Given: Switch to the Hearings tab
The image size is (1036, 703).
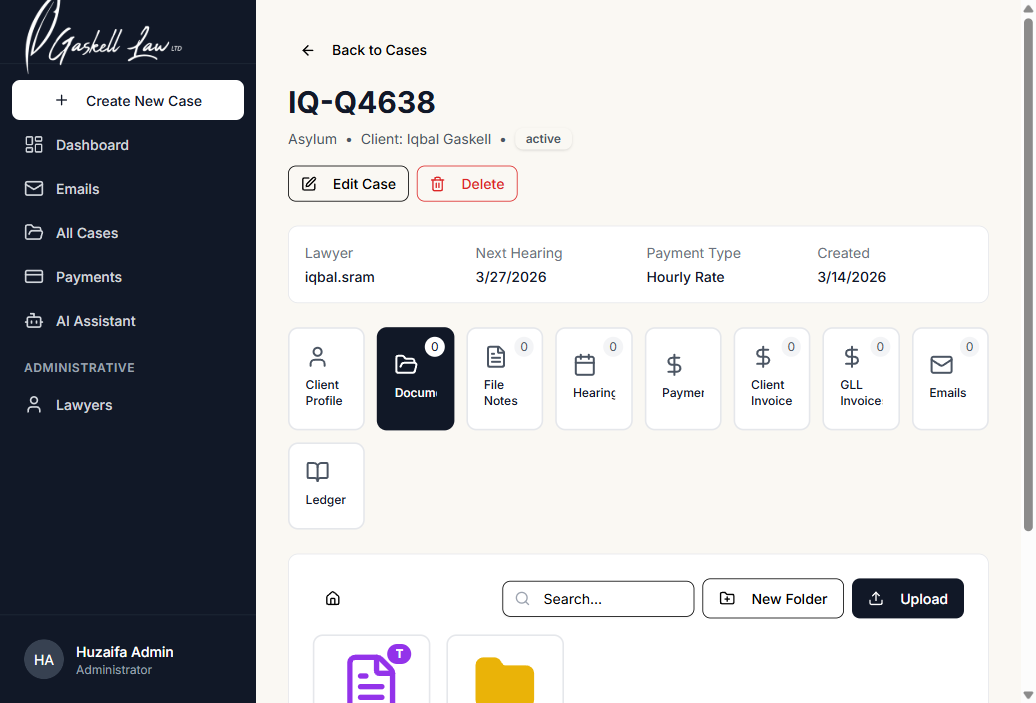Looking at the screenshot, I should pyautogui.click(x=594, y=378).
